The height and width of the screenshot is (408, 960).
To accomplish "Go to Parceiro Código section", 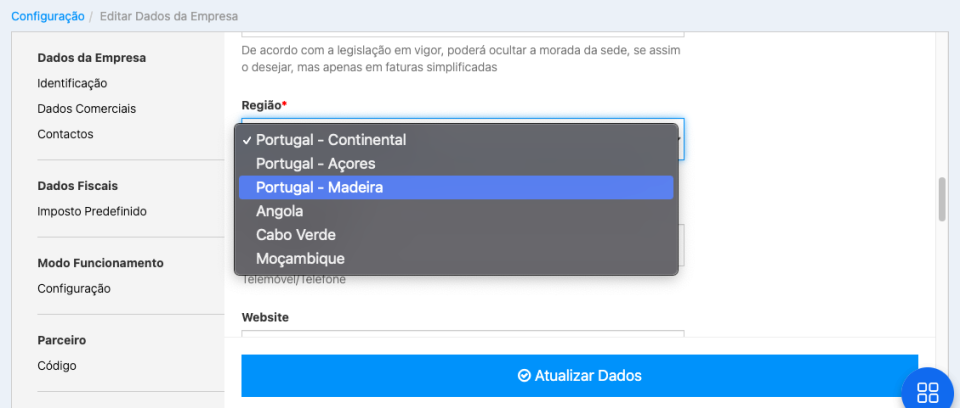I will coord(56,365).
